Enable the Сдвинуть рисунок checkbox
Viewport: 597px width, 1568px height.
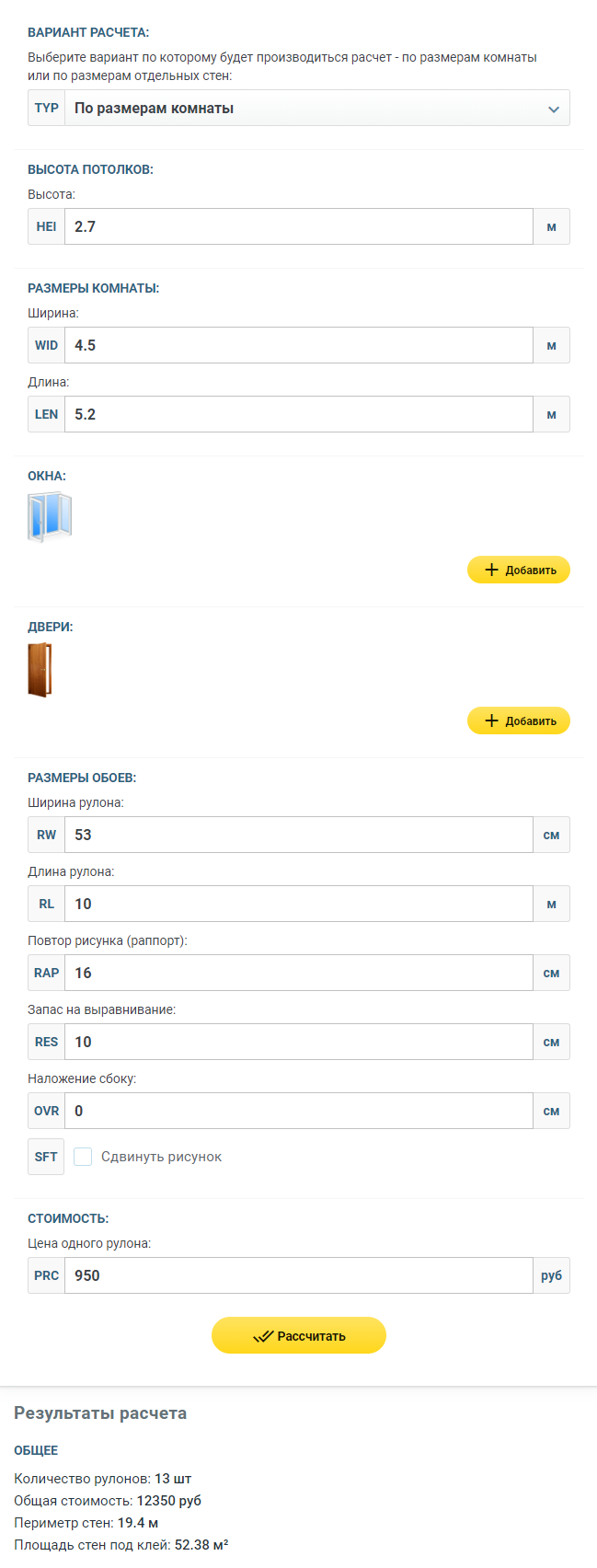[x=83, y=1157]
